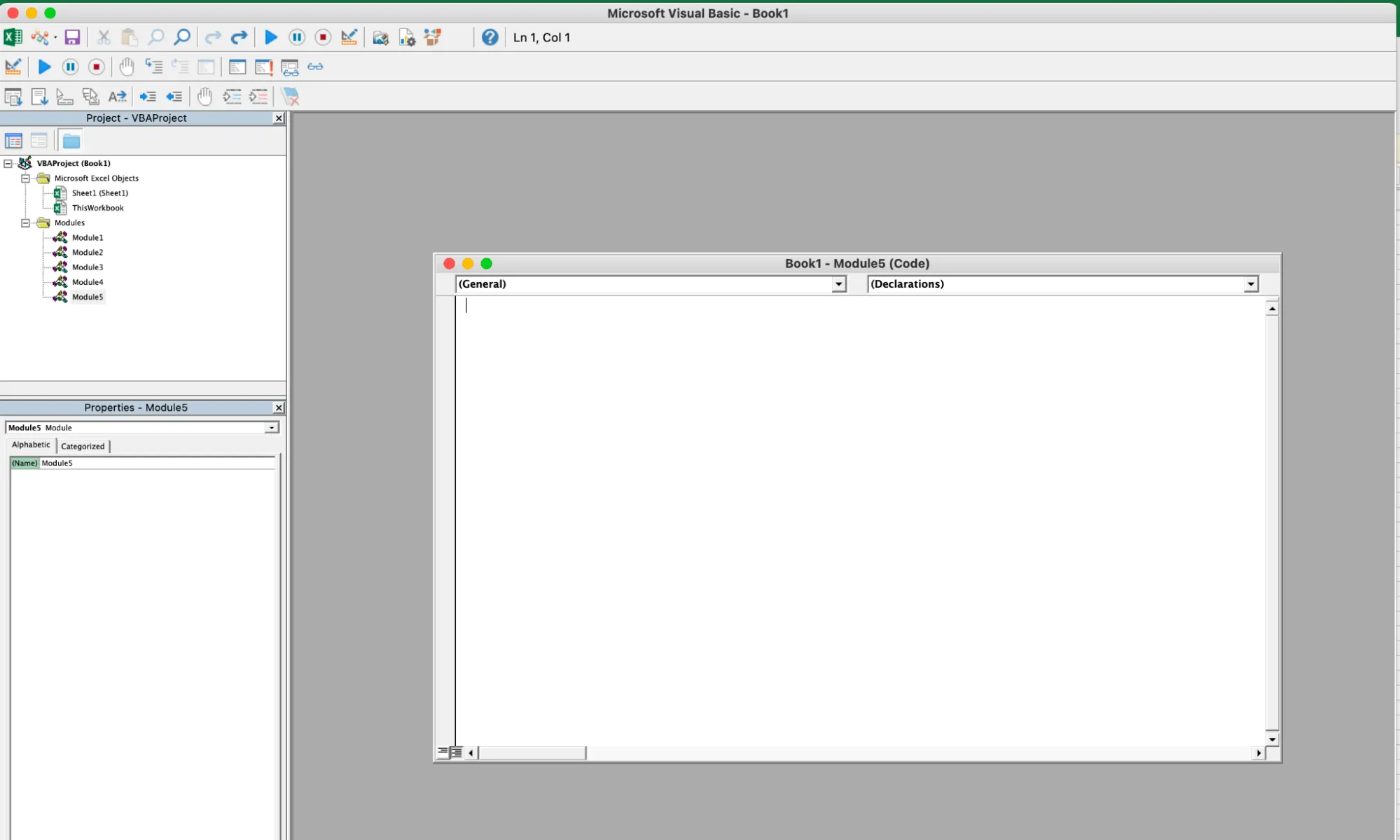The width and height of the screenshot is (1400, 840).
Task: Pause execution with Break icon
Action: (x=297, y=37)
